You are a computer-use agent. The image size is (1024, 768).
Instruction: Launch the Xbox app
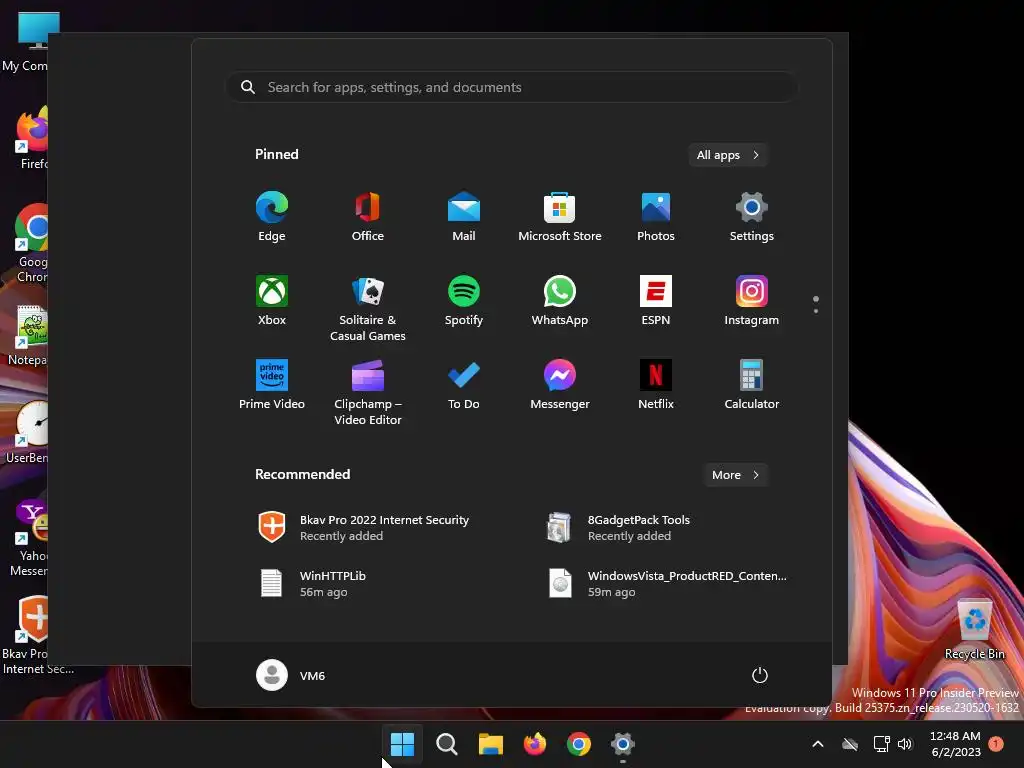coord(272,300)
